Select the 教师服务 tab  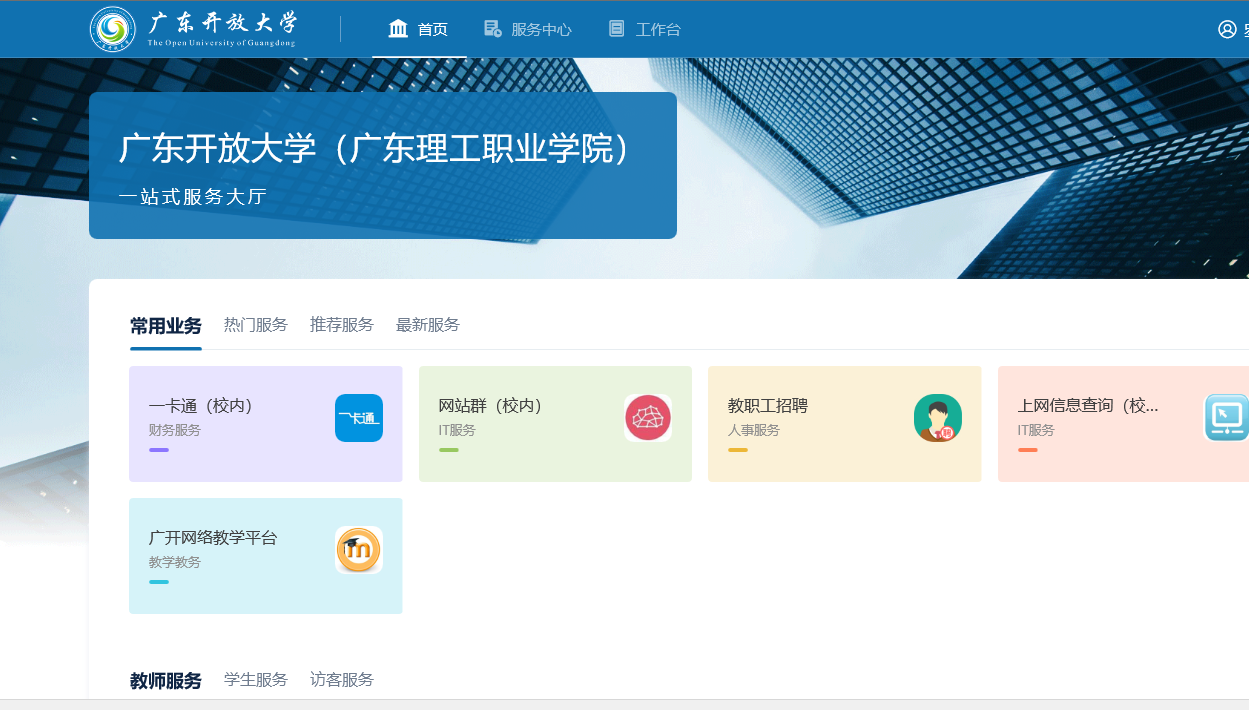(x=166, y=681)
